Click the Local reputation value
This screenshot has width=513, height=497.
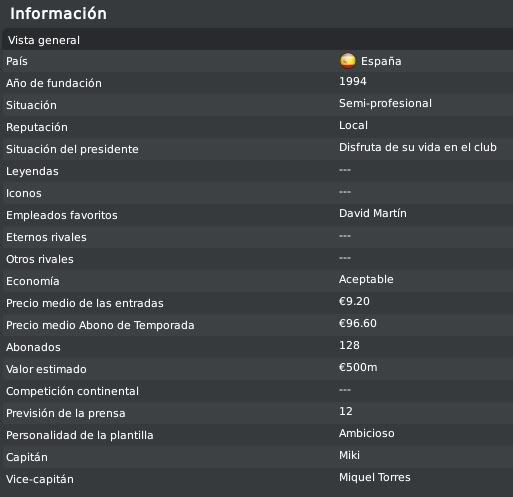[x=353, y=125]
